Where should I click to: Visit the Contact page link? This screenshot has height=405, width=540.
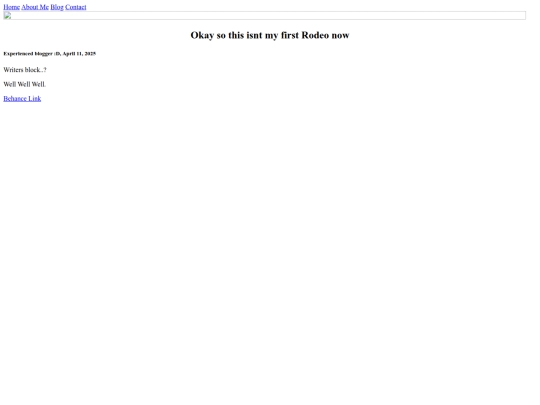point(76,7)
